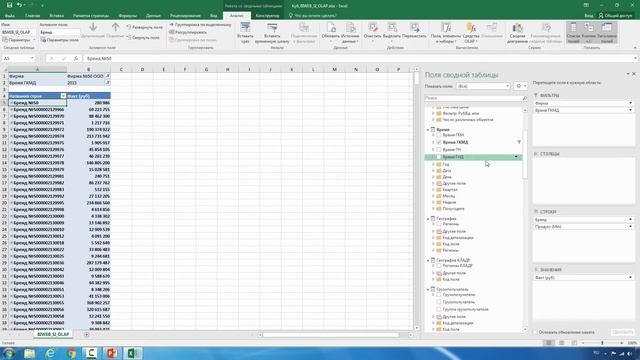The height and width of the screenshot is (360, 640).
Task: Add a new sheet with plus button
Action: click(x=87, y=335)
